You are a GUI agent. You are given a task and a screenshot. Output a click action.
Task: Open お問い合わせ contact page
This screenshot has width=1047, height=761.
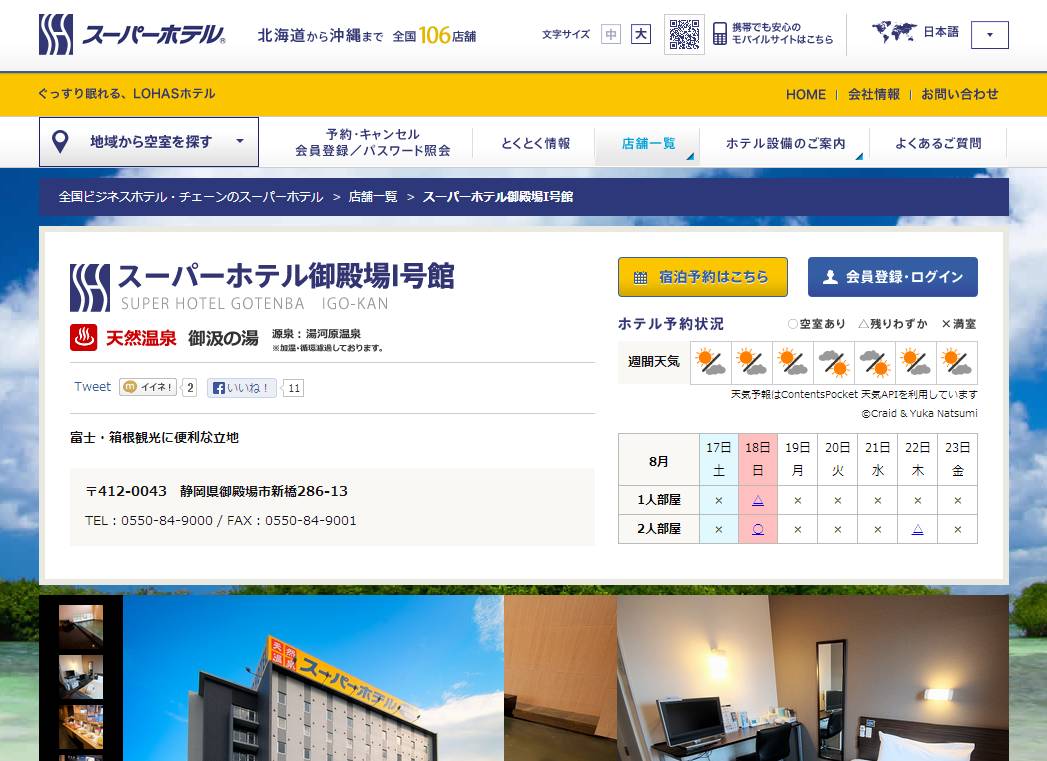(960, 94)
